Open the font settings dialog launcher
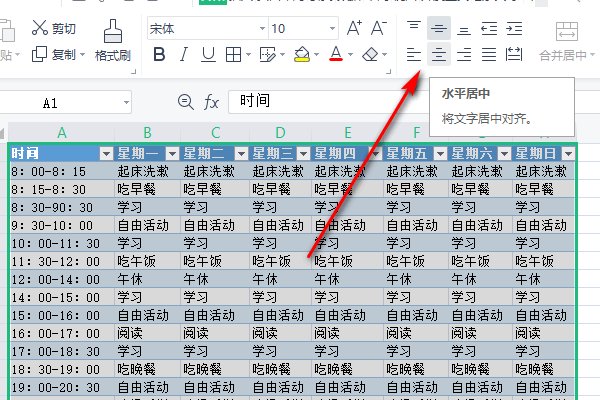The width and height of the screenshot is (600, 400). [x=389, y=71]
